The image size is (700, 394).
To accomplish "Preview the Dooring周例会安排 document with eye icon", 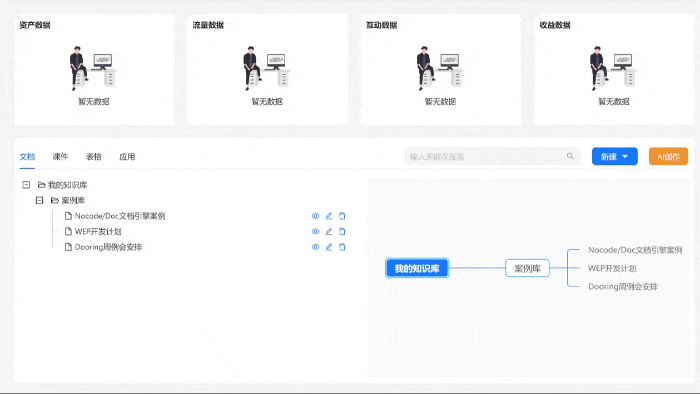I will (315, 247).
